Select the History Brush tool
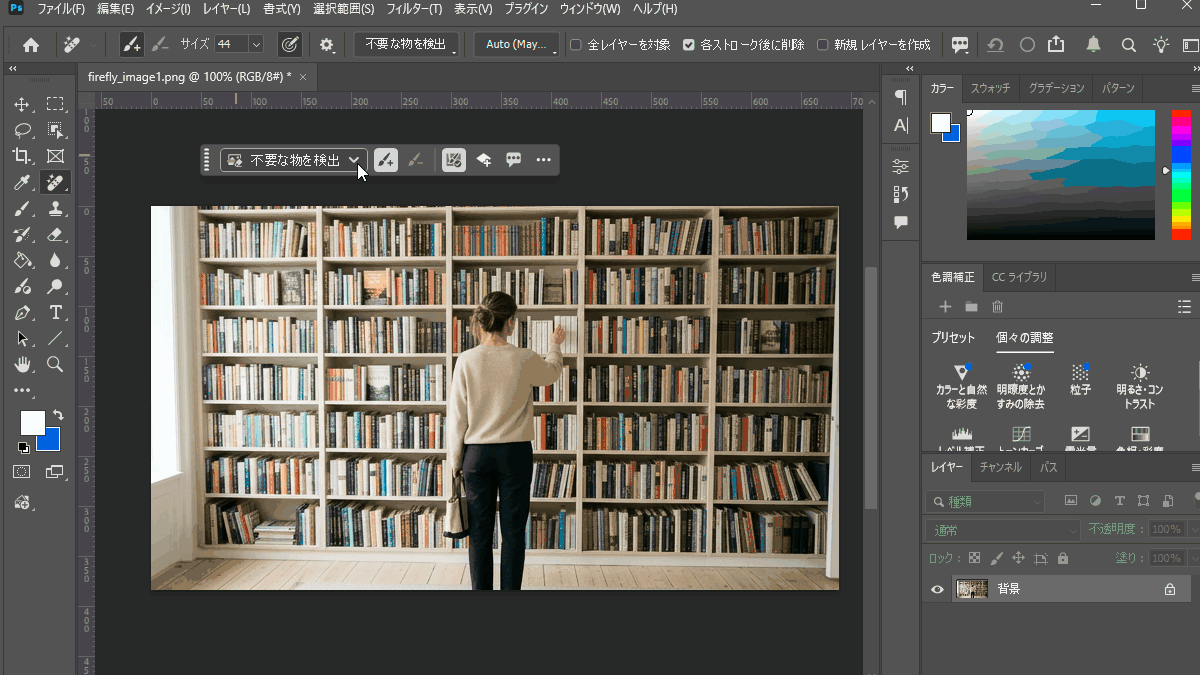The image size is (1200, 675). click(x=22, y=235)
